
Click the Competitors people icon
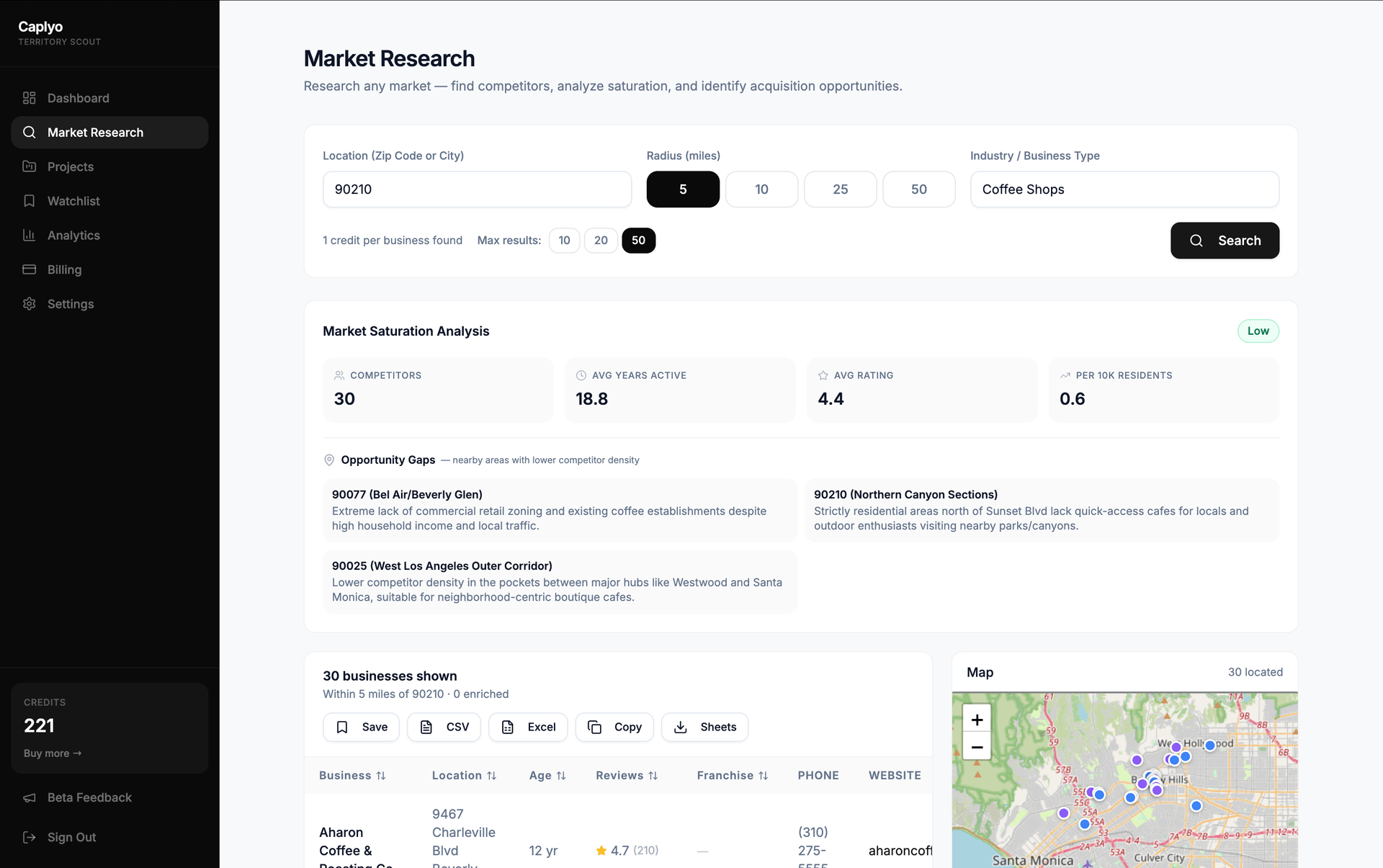coord(339,375)
